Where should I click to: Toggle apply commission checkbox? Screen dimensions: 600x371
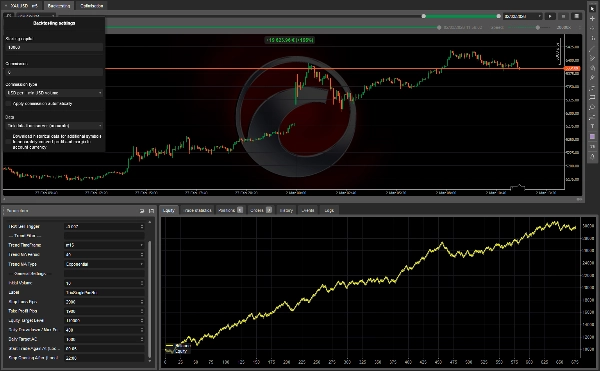point(8,104)
